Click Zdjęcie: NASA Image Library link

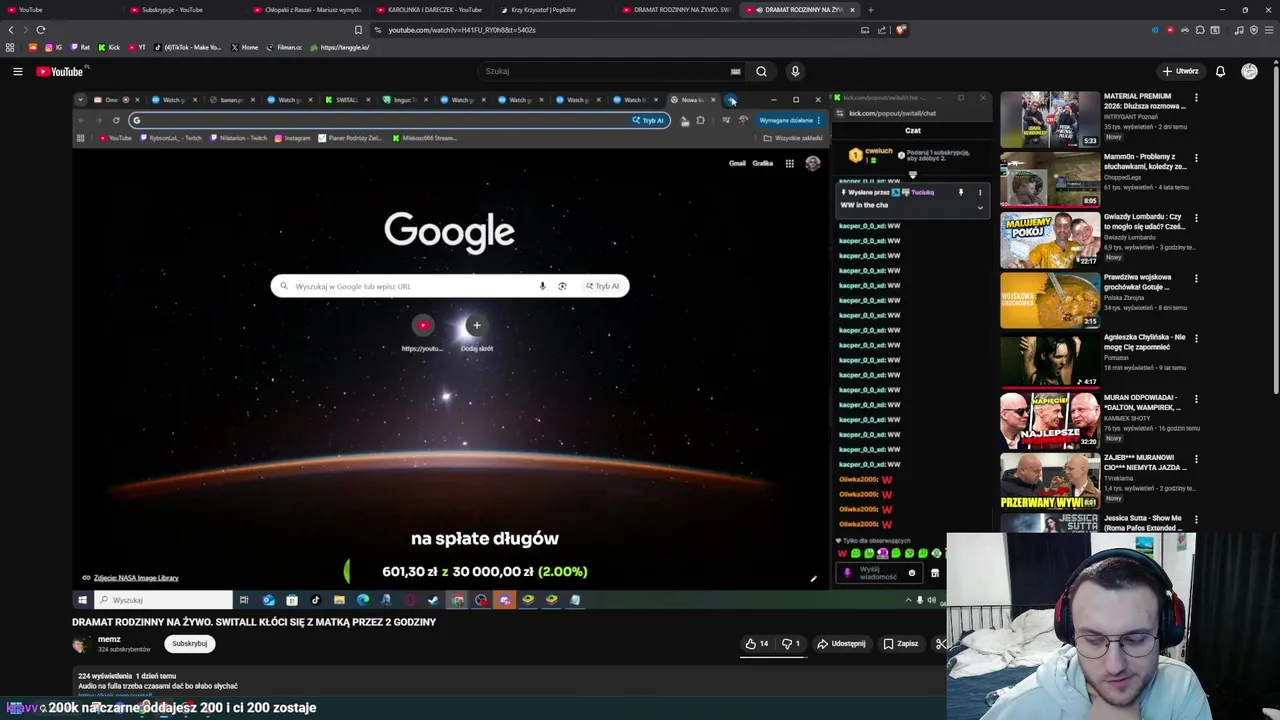click(x=136, y=578)
